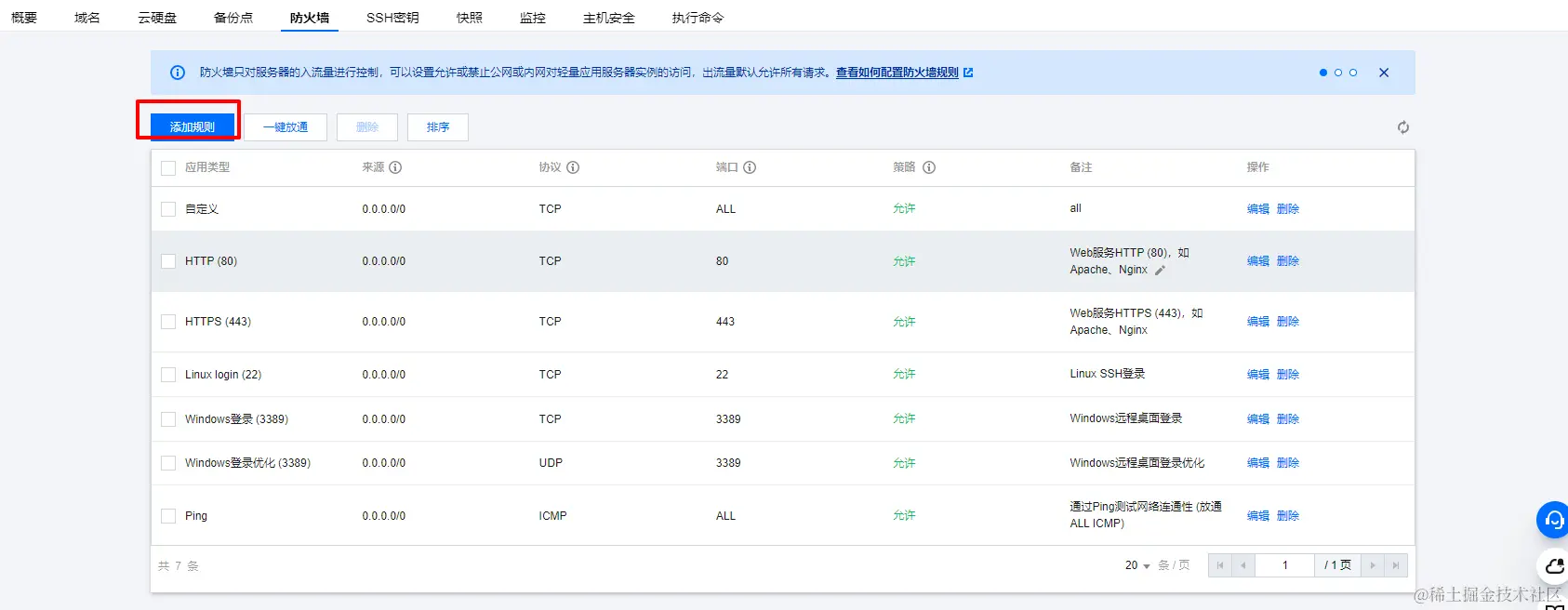The width and height of the screenshot is (1568, 610).
Task: Go to the next page arrow
Action: pyautogui.click(x=1372, y=565)
